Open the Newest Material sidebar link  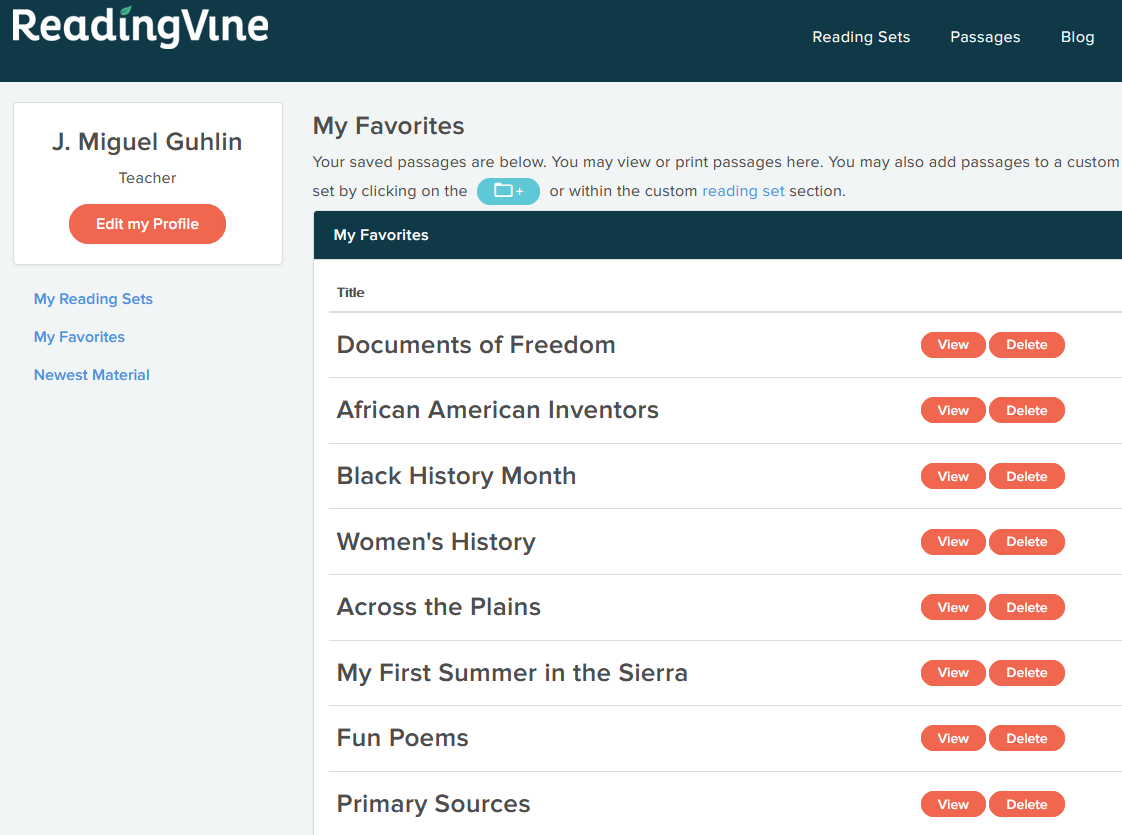click(x=92, y=375)
